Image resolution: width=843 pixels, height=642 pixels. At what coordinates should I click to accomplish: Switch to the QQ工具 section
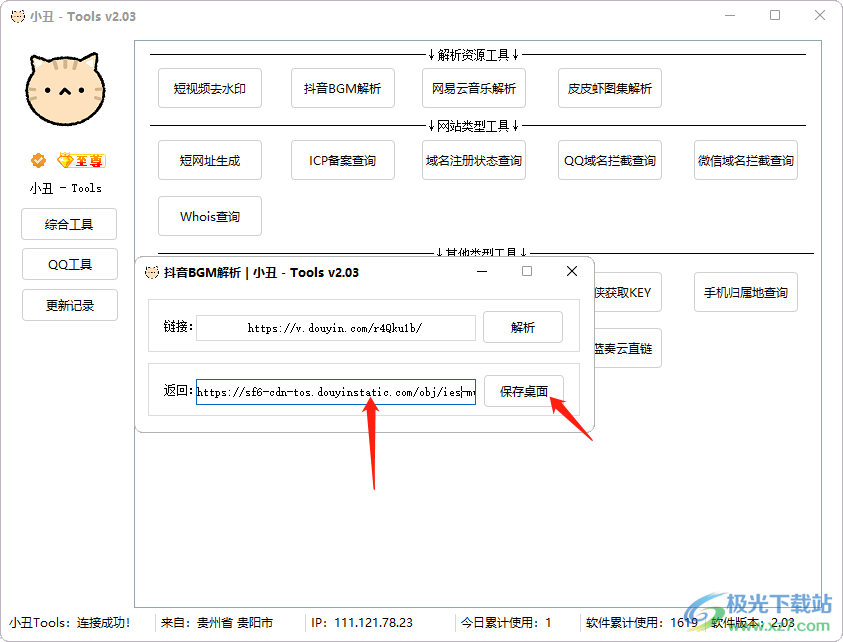tap(70, 264)
